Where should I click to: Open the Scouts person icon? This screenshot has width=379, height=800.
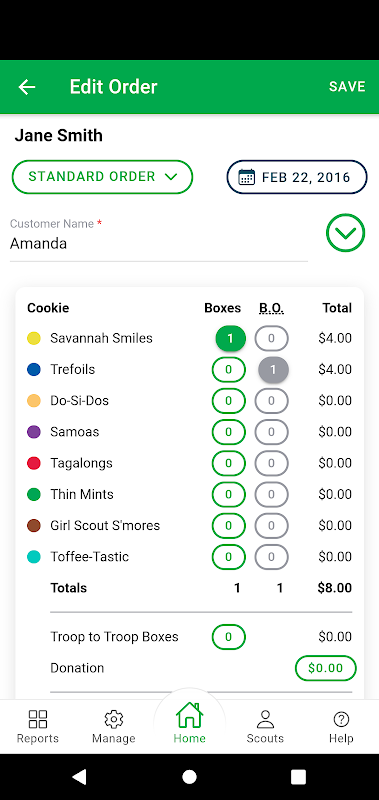click(x=265, y=719)
